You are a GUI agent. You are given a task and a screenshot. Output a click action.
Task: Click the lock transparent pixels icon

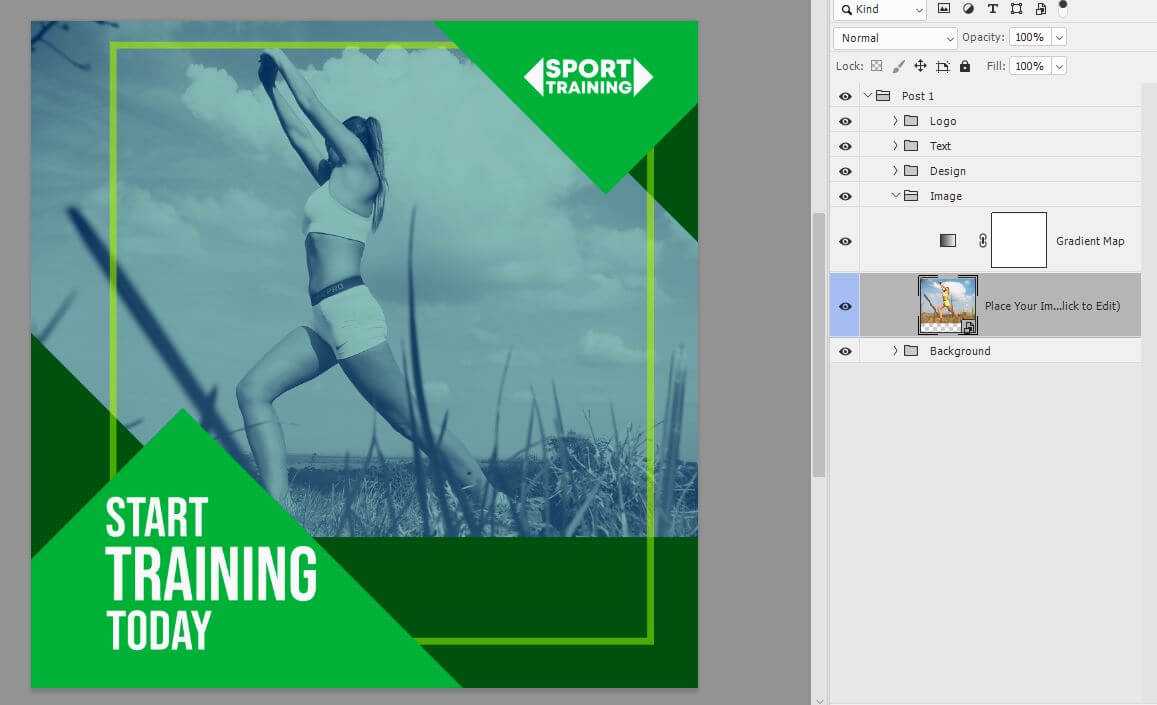876,66
